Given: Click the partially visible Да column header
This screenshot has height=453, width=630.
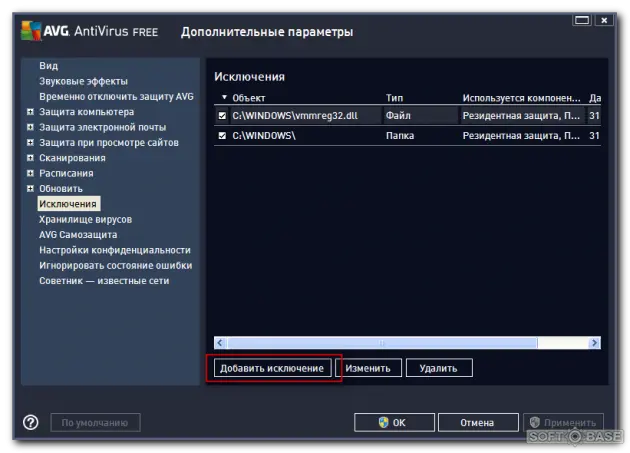Looking at the screenshot, I should pyautogui.click(x=595, y=98).
